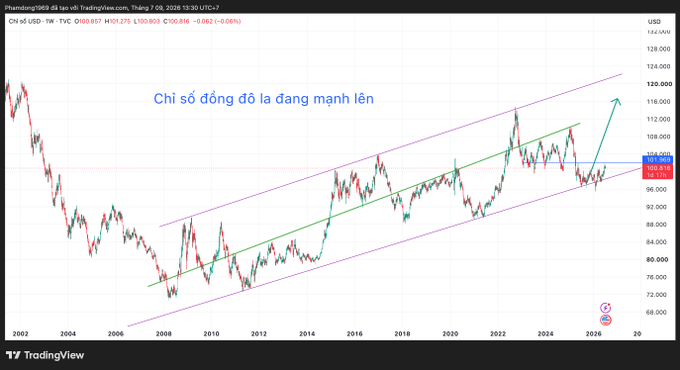
Task: Click the 1d 17h countdown label
Action: point(657,175)
